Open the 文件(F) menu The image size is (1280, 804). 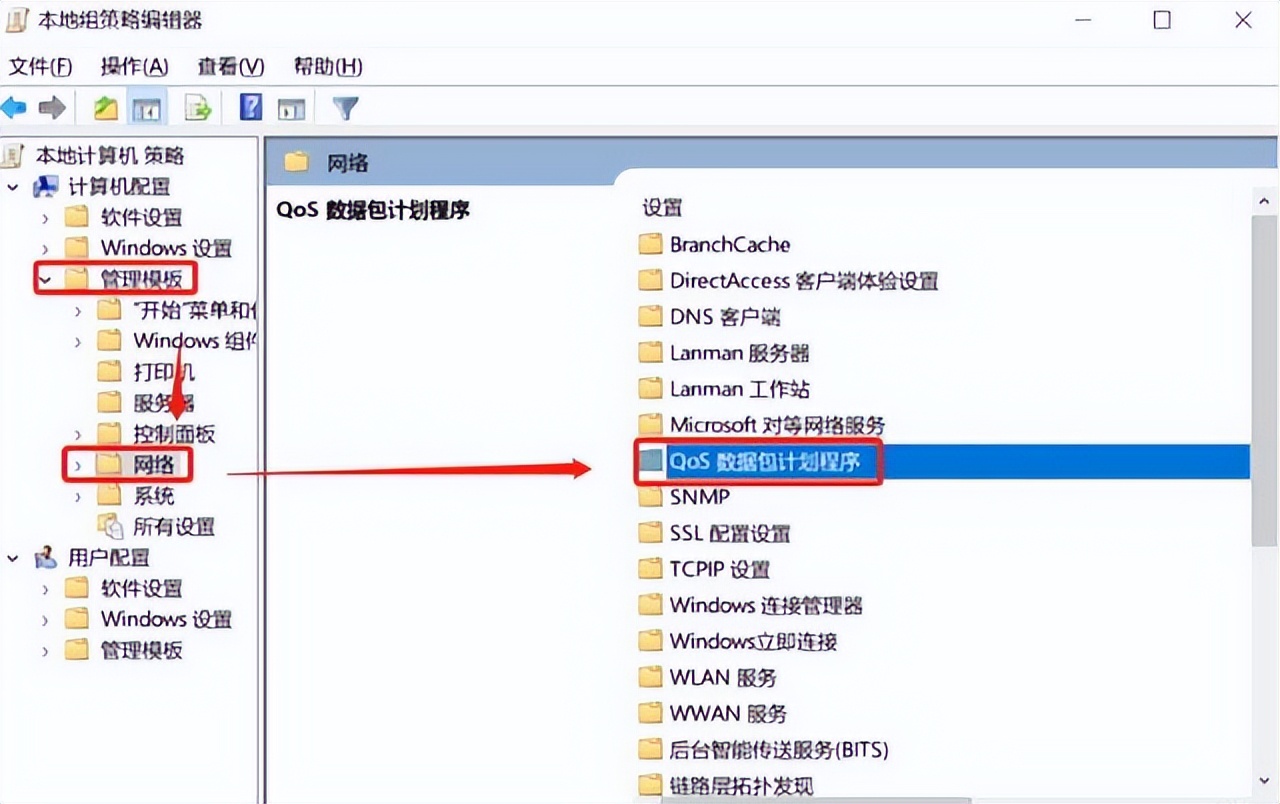click(x=41, y=66)
